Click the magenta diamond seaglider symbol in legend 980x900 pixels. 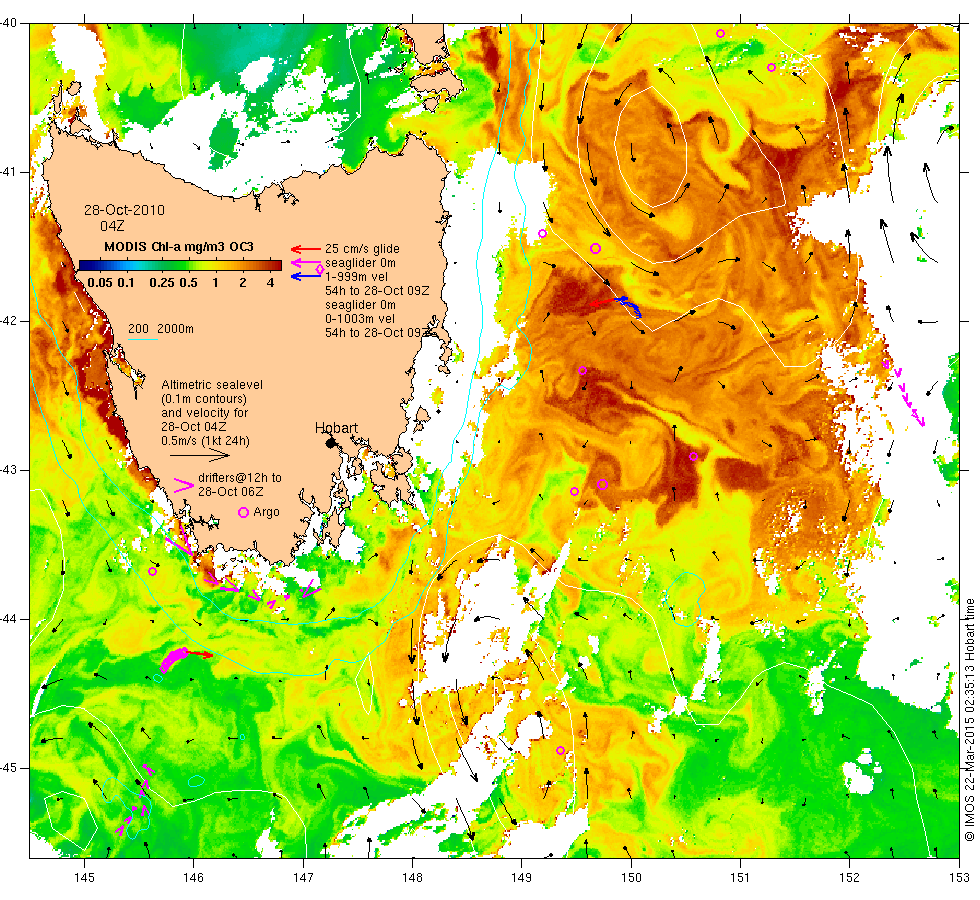click(x=320, y=269)
